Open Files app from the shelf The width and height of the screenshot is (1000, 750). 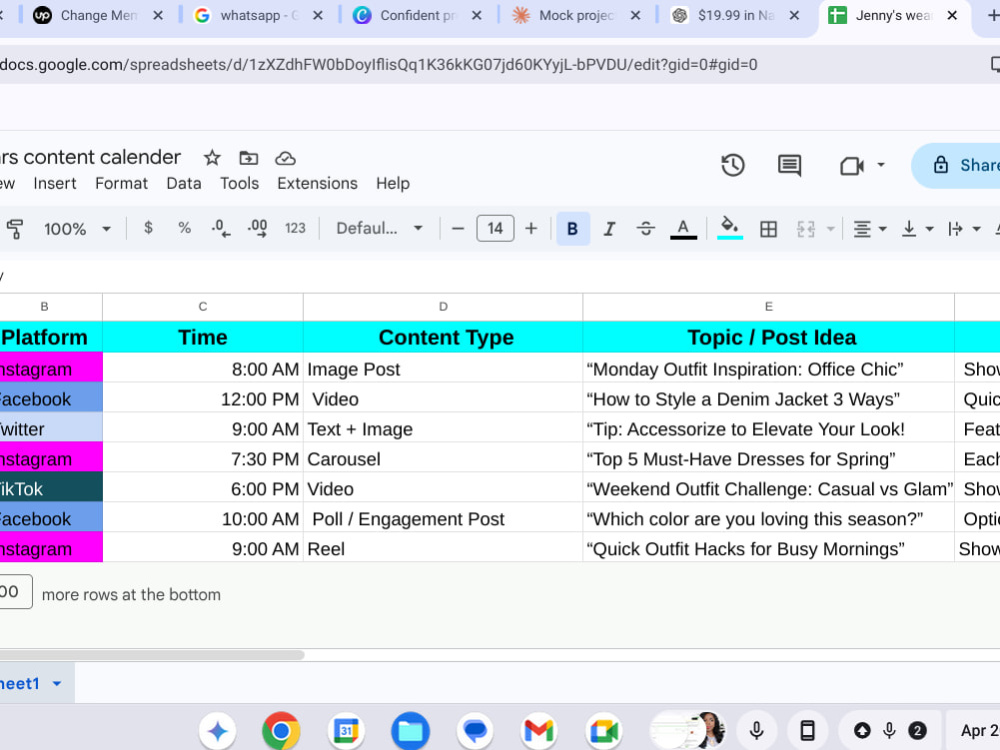coord(410,730)
